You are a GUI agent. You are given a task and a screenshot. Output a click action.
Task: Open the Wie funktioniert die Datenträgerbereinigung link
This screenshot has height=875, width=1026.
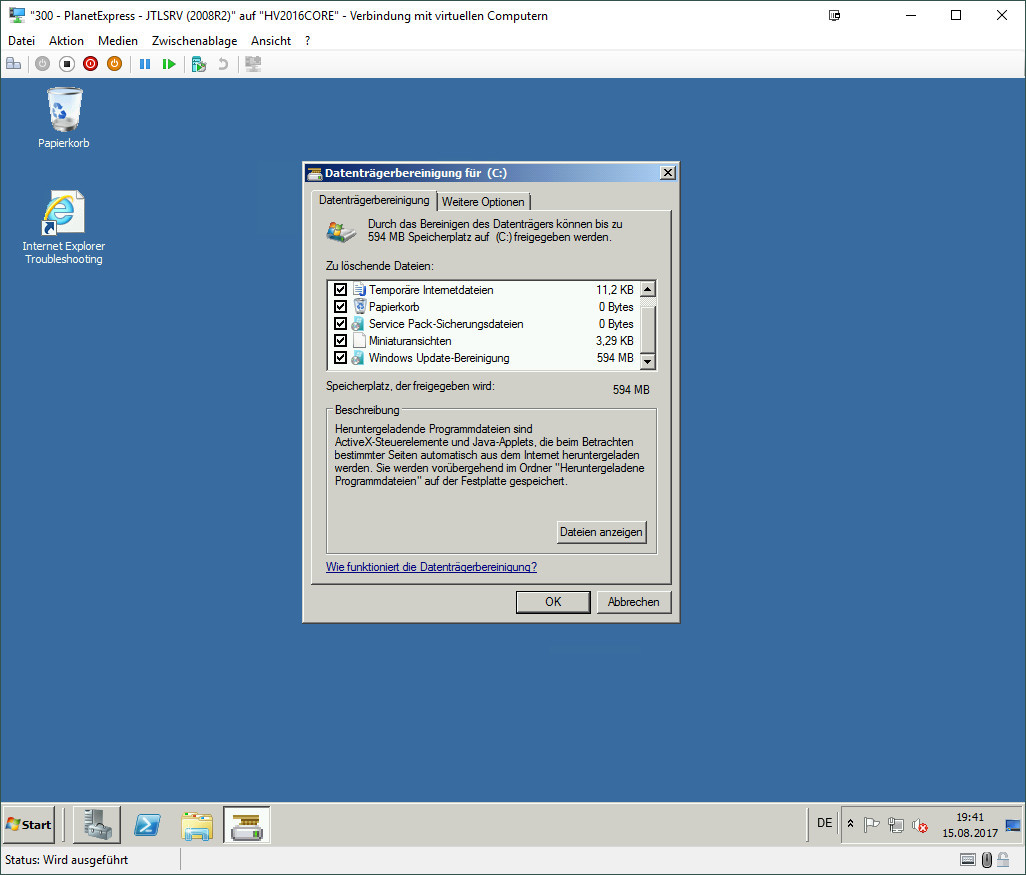[431, 567]
